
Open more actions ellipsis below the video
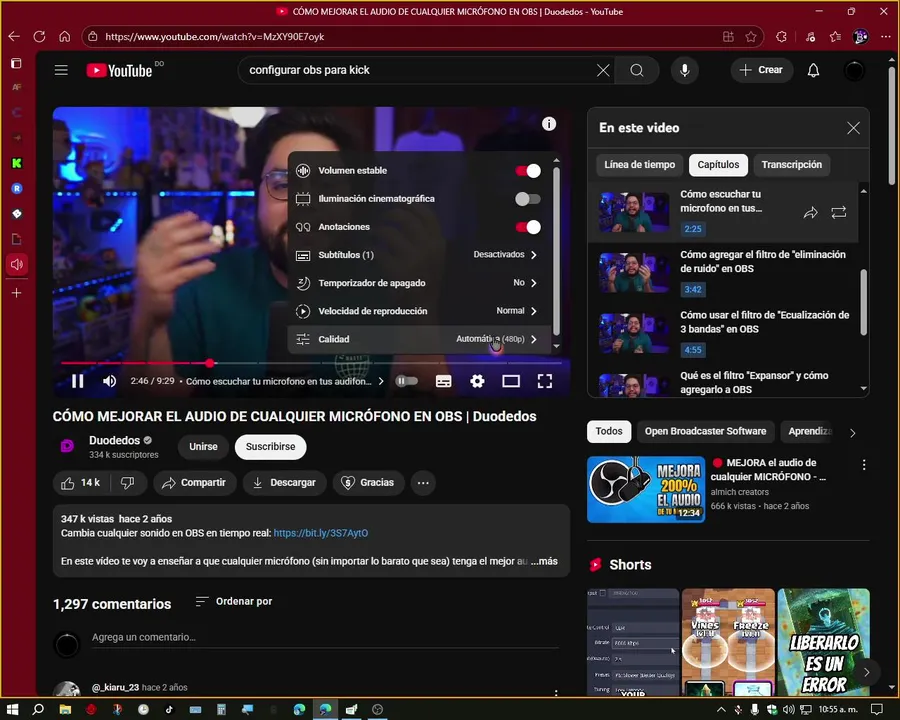(423, 483)
